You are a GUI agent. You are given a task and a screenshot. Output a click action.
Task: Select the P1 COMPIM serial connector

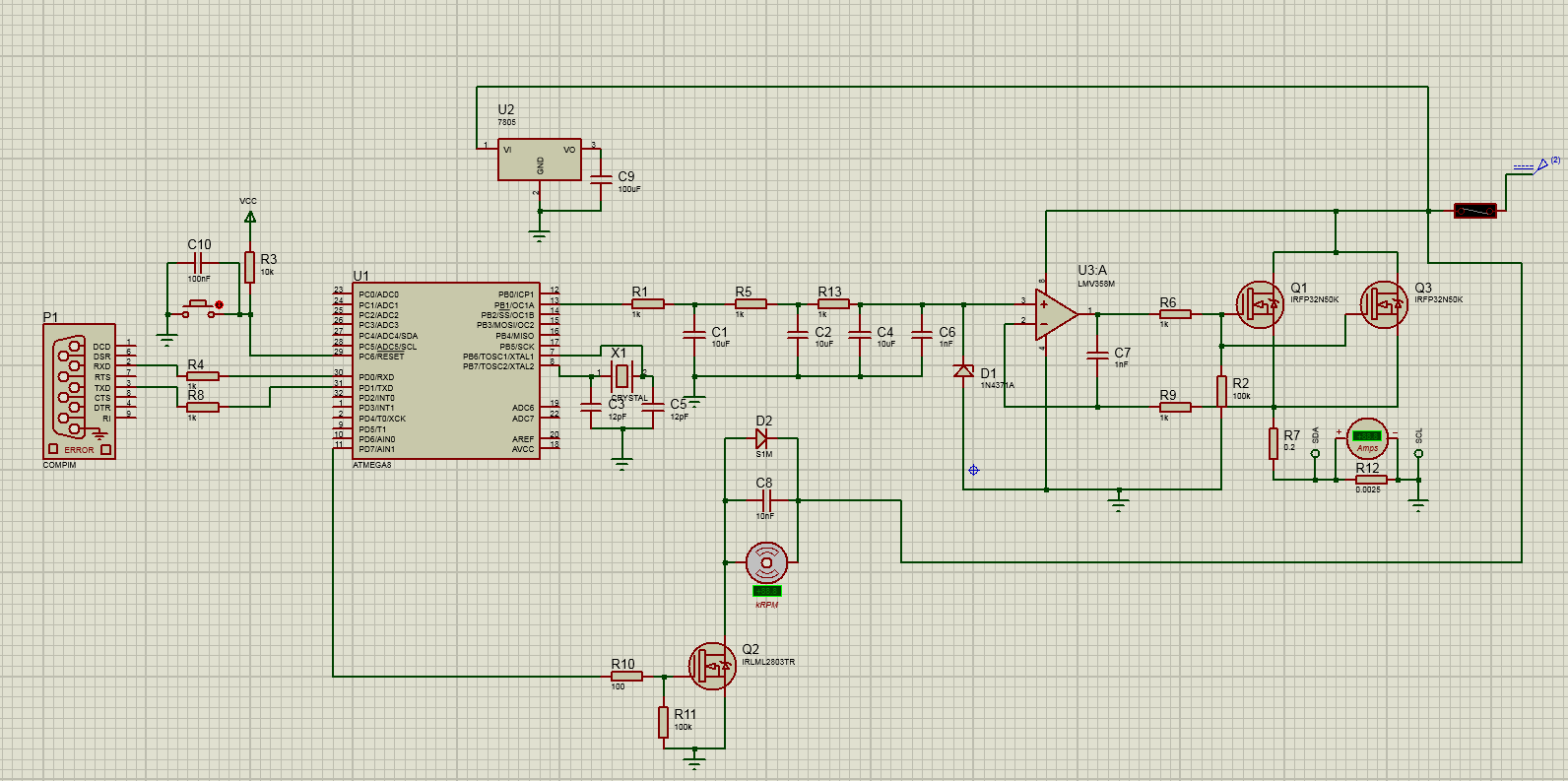click(79, 391)
